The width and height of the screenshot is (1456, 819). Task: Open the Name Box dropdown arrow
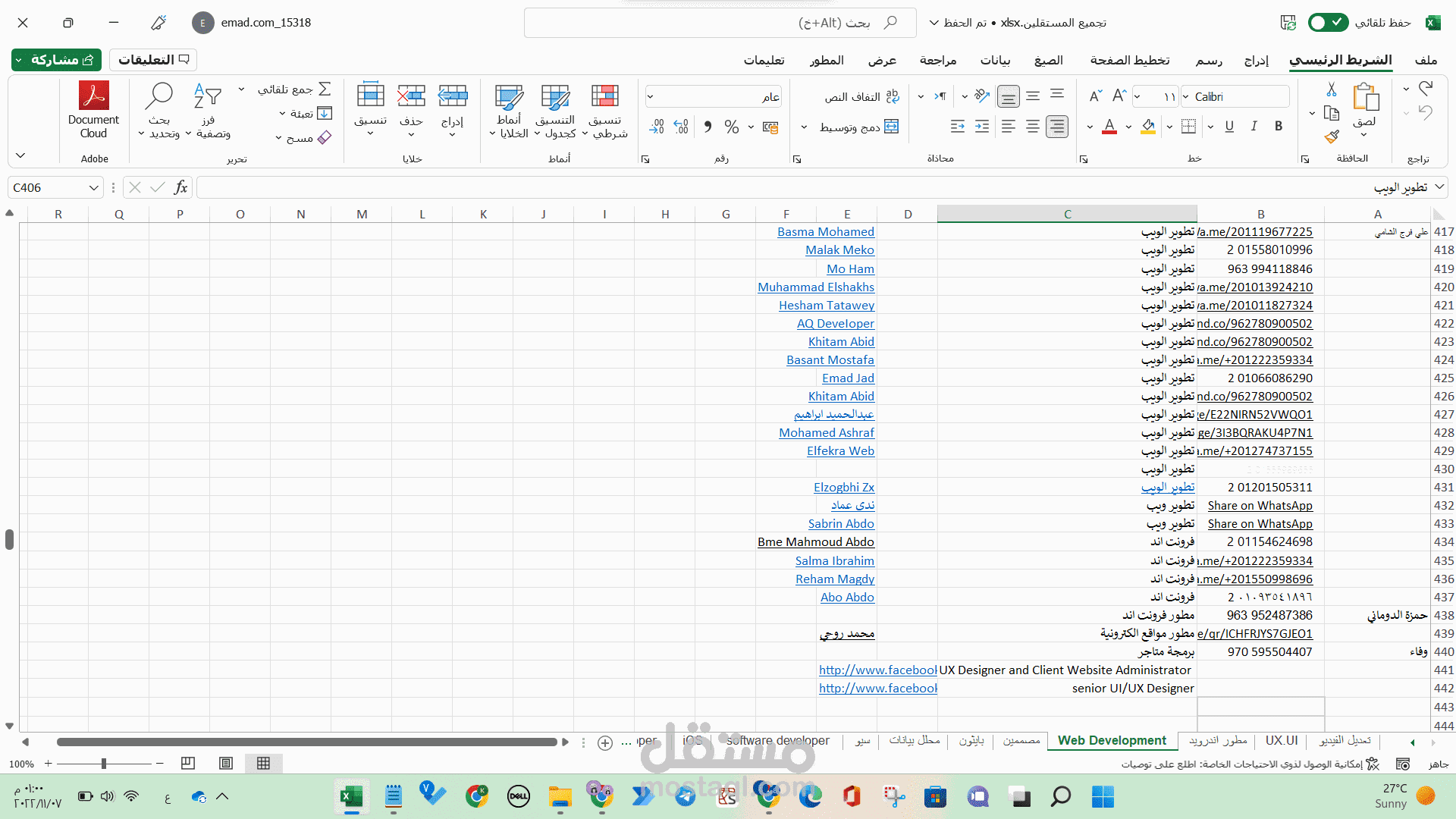[93, 187]
